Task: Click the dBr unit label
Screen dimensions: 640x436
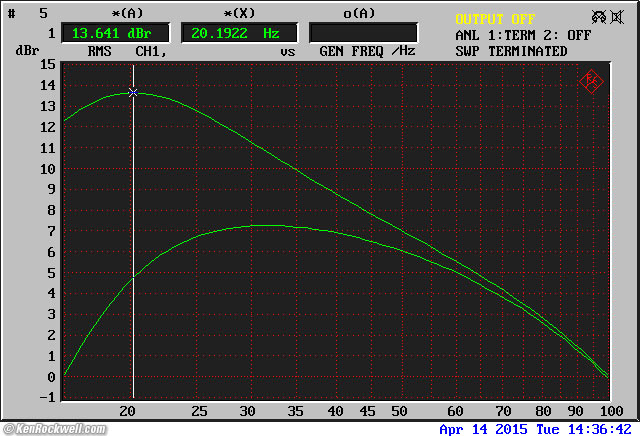Action: (x=27, y=51)
